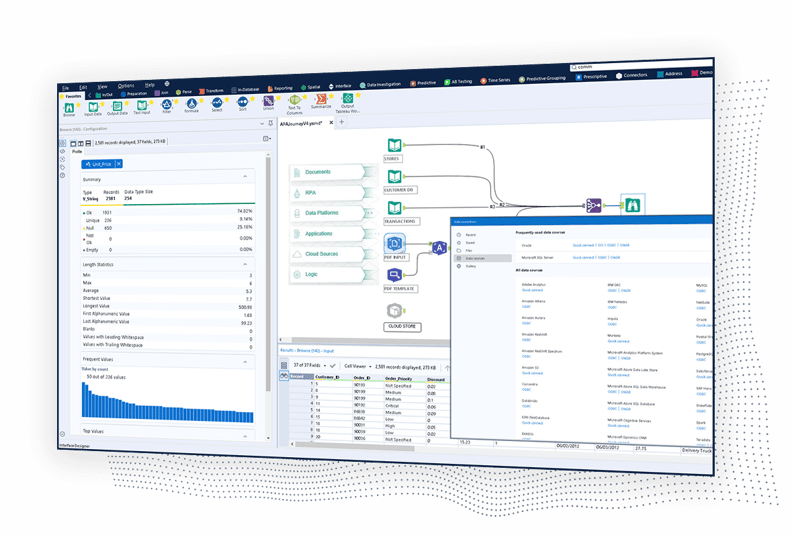Click the Results grid horizontal scrollbar
792x535 pixels.
(355, 446)
